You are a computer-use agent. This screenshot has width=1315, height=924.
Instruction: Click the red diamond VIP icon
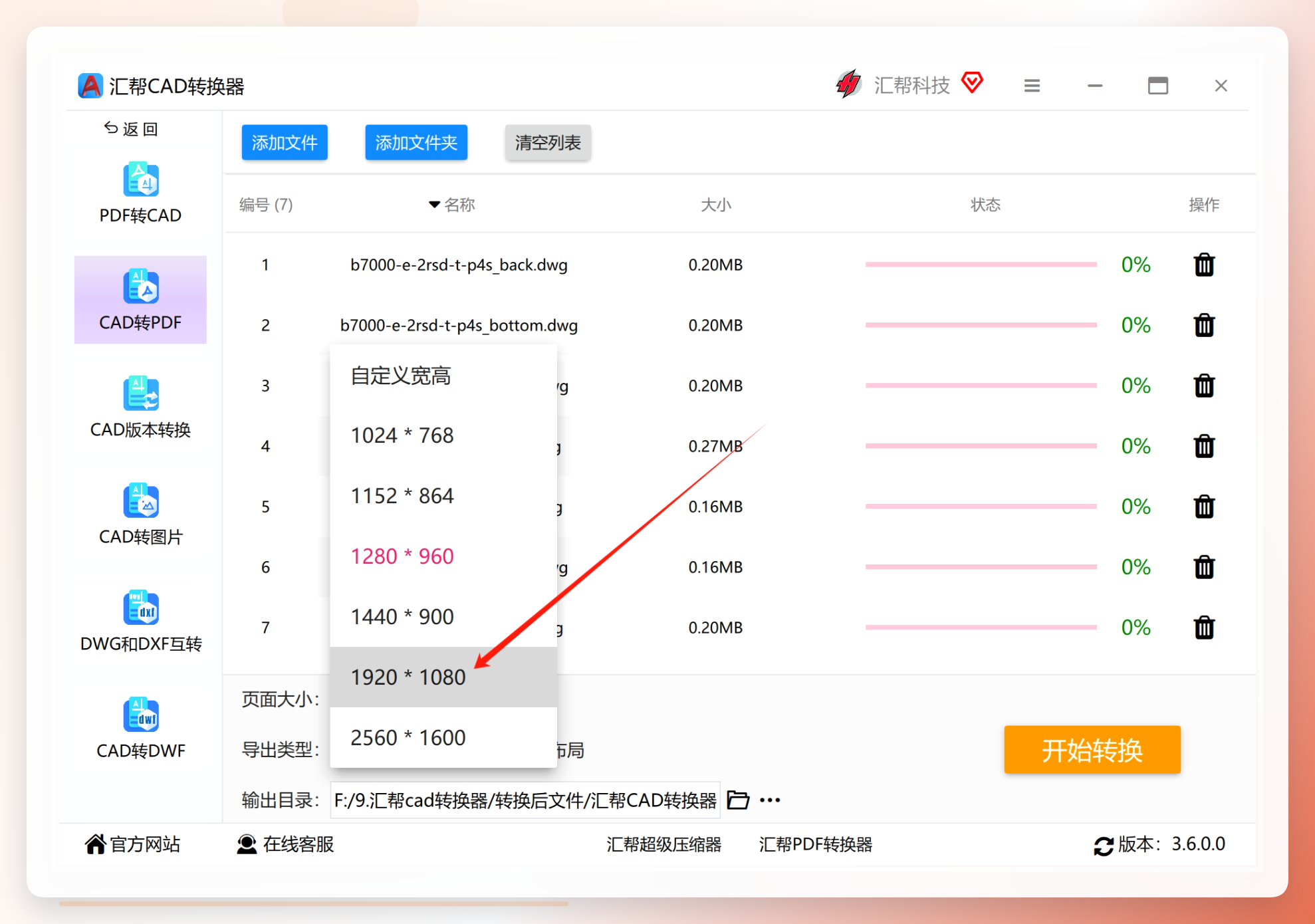point(972,83)
